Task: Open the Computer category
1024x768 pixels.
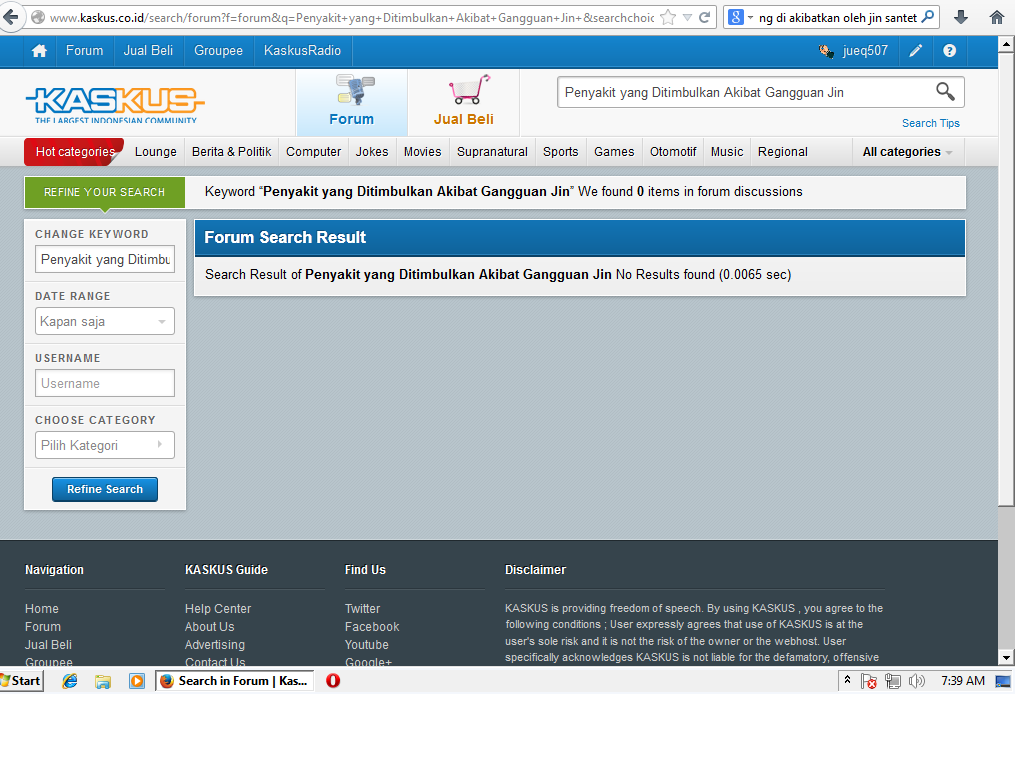Action: 313,152
